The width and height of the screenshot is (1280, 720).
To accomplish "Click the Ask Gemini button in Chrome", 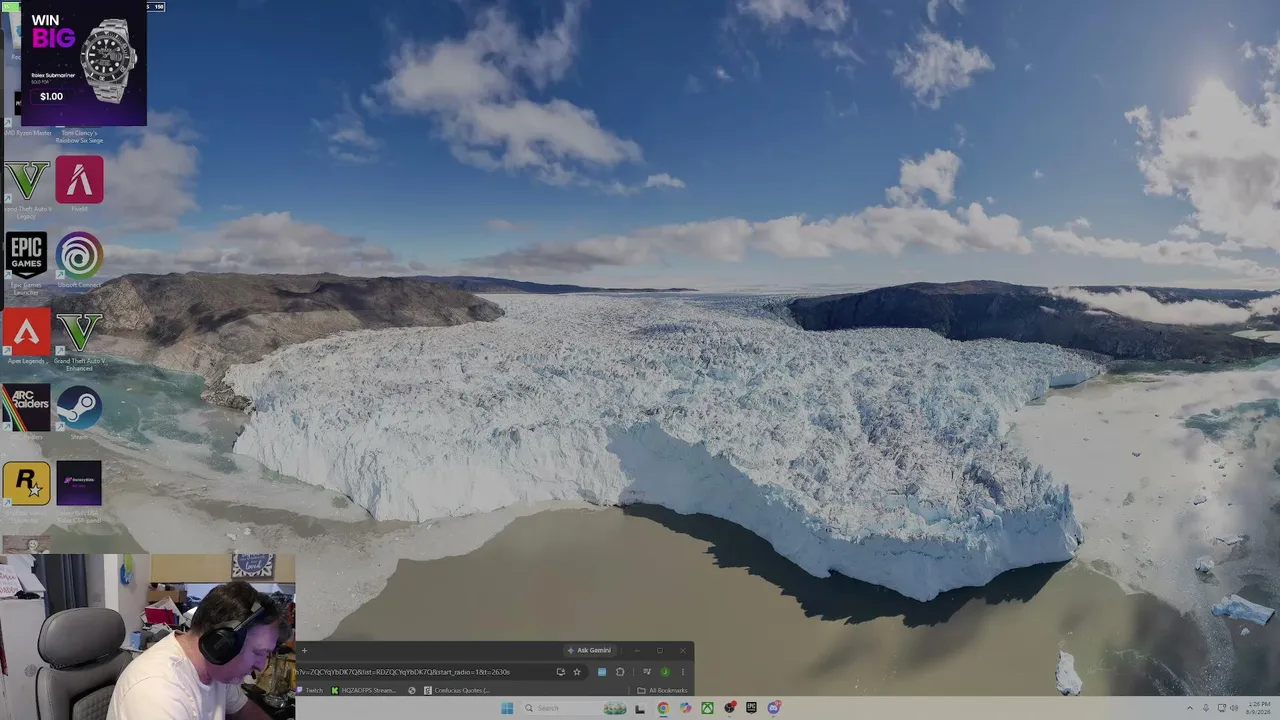I will [590, 650].
